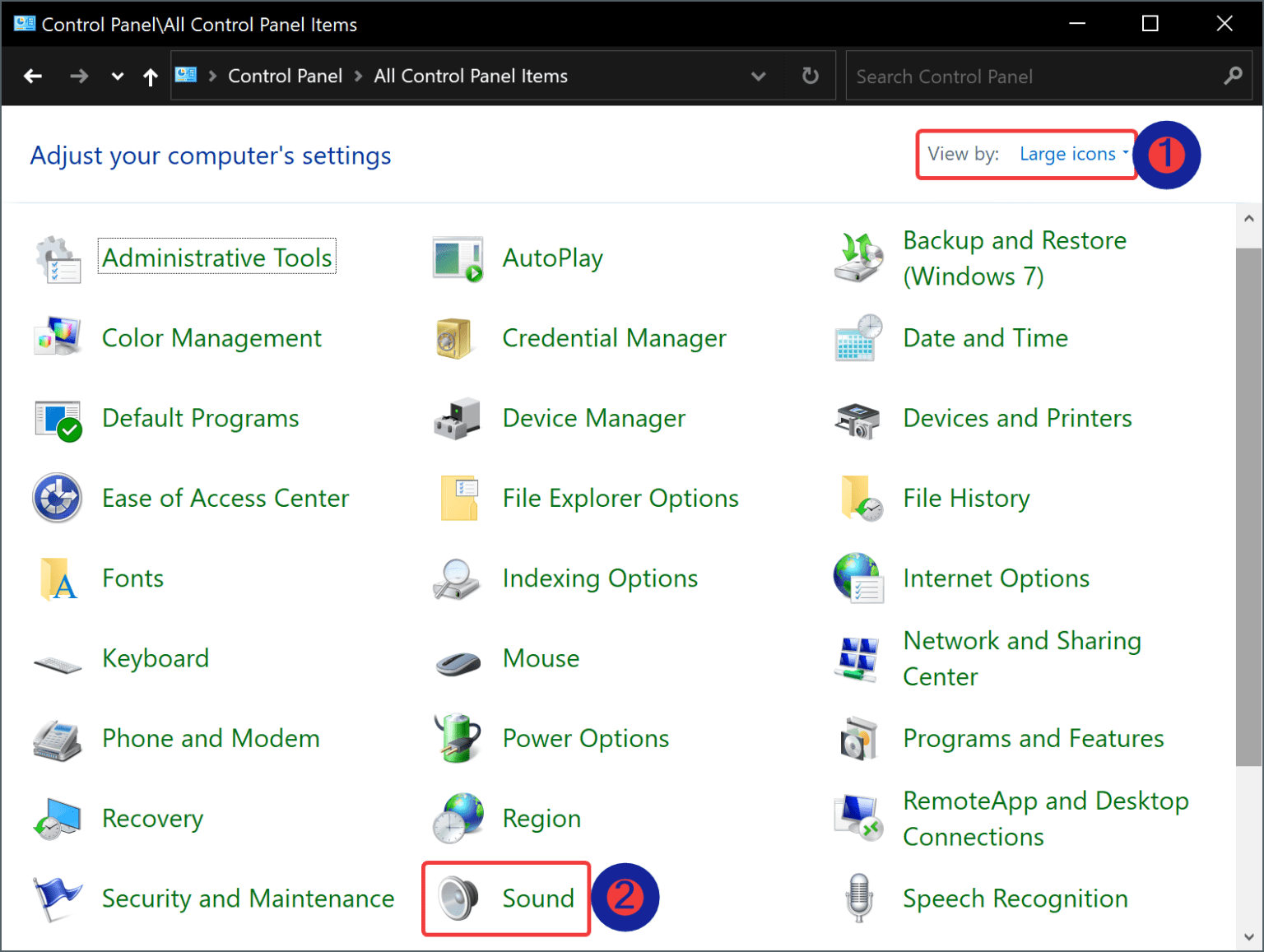Refresh the Control Panel view
Viewport: 1264px width, 952px height.
coord(810,76)
